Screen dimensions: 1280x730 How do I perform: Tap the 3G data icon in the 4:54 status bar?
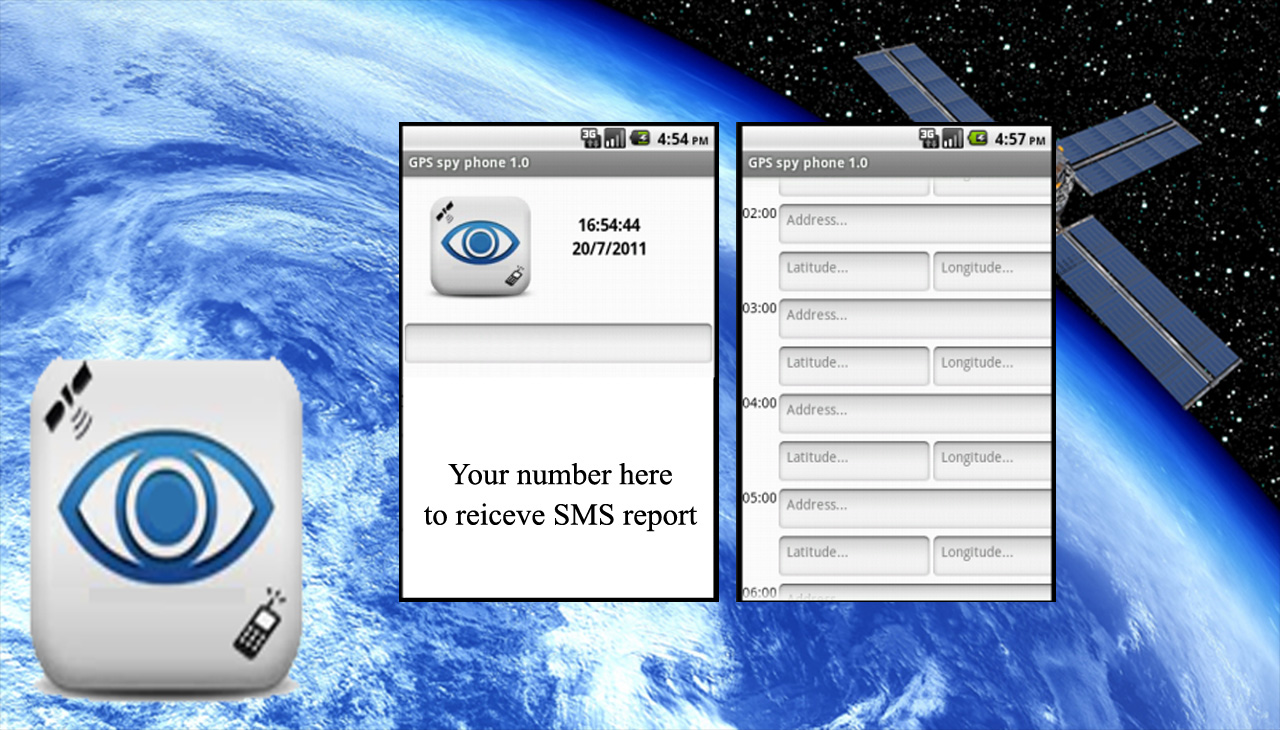(590, 138)
